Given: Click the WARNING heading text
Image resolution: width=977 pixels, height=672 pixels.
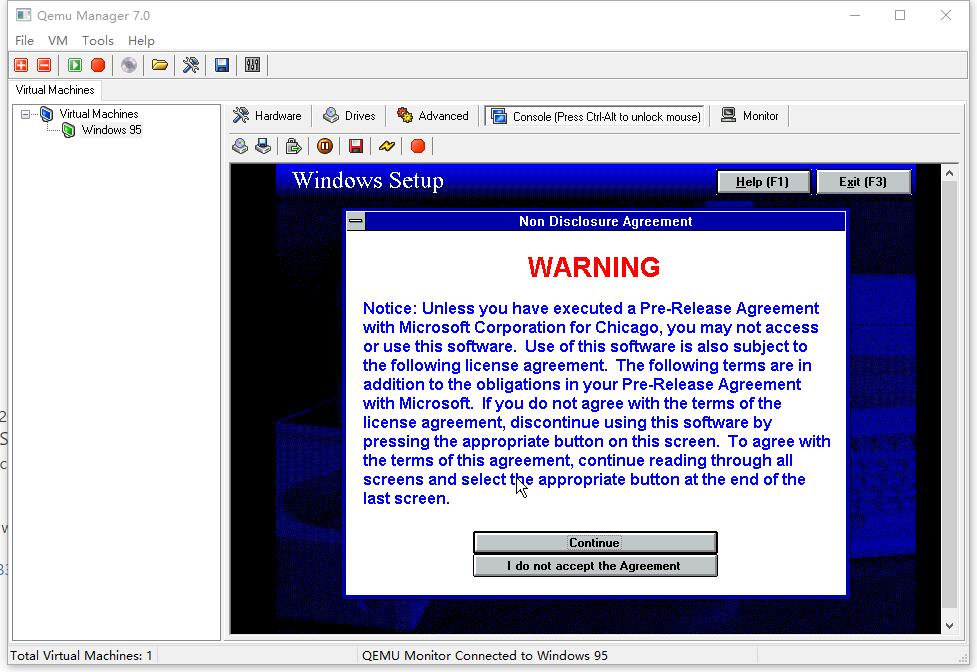Looking at the screenshot, I should pos(594,267).
